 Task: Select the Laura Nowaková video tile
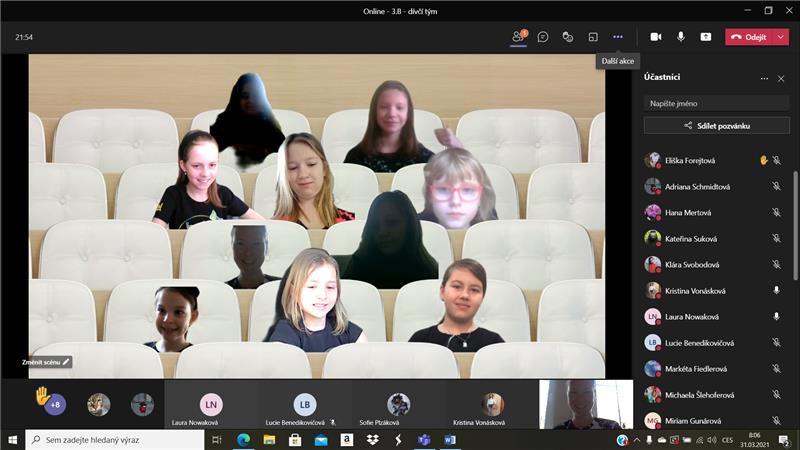tap(211, 404)
